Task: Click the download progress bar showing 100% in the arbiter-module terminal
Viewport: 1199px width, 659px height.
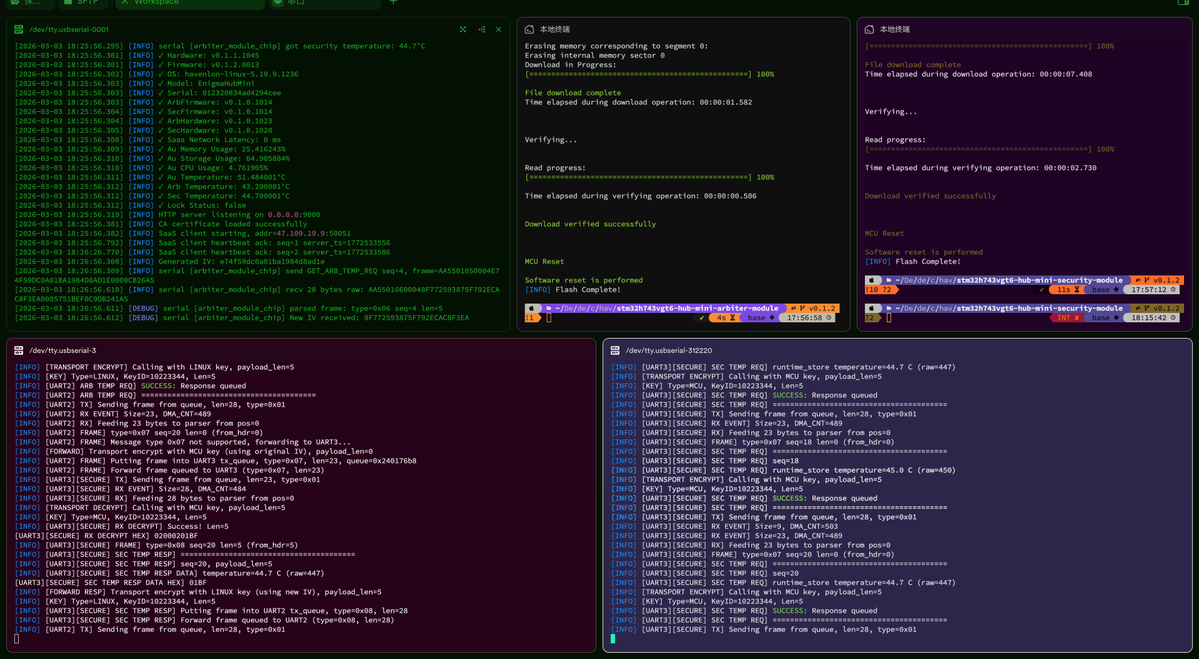Action: click(x=649, y=74)
